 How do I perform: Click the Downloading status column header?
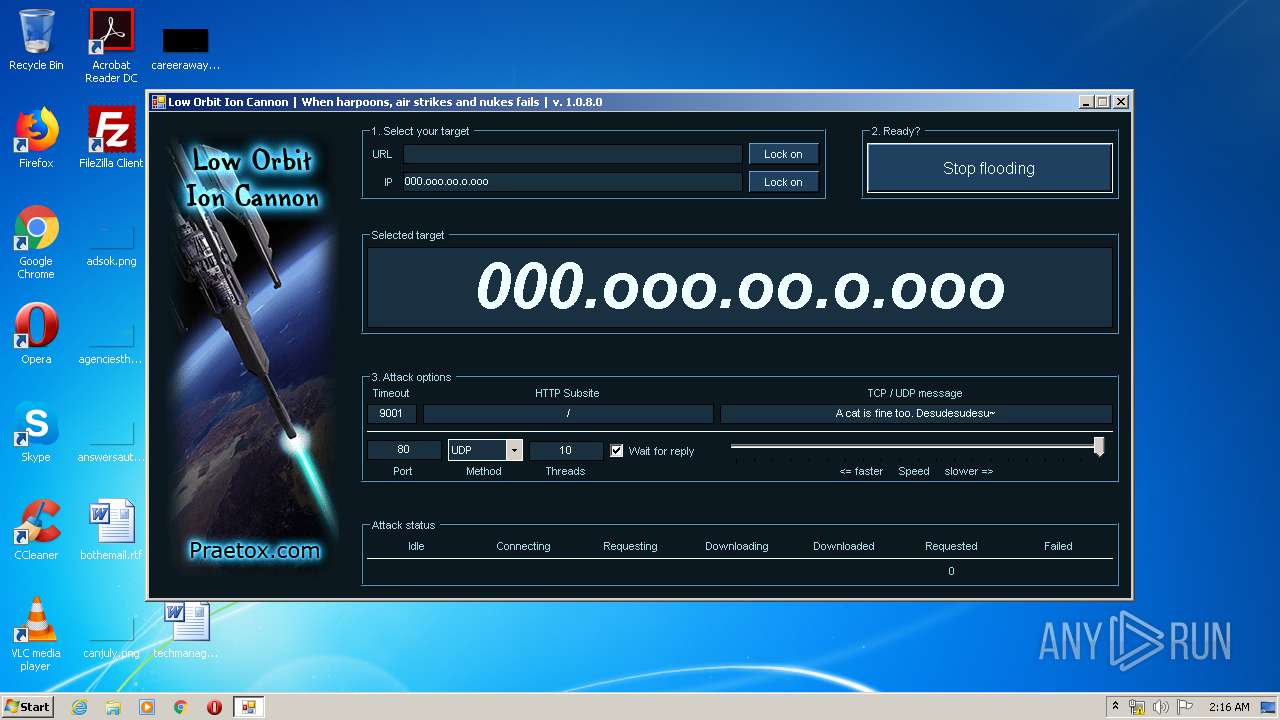pyautogui.click(x=737, y=546)
